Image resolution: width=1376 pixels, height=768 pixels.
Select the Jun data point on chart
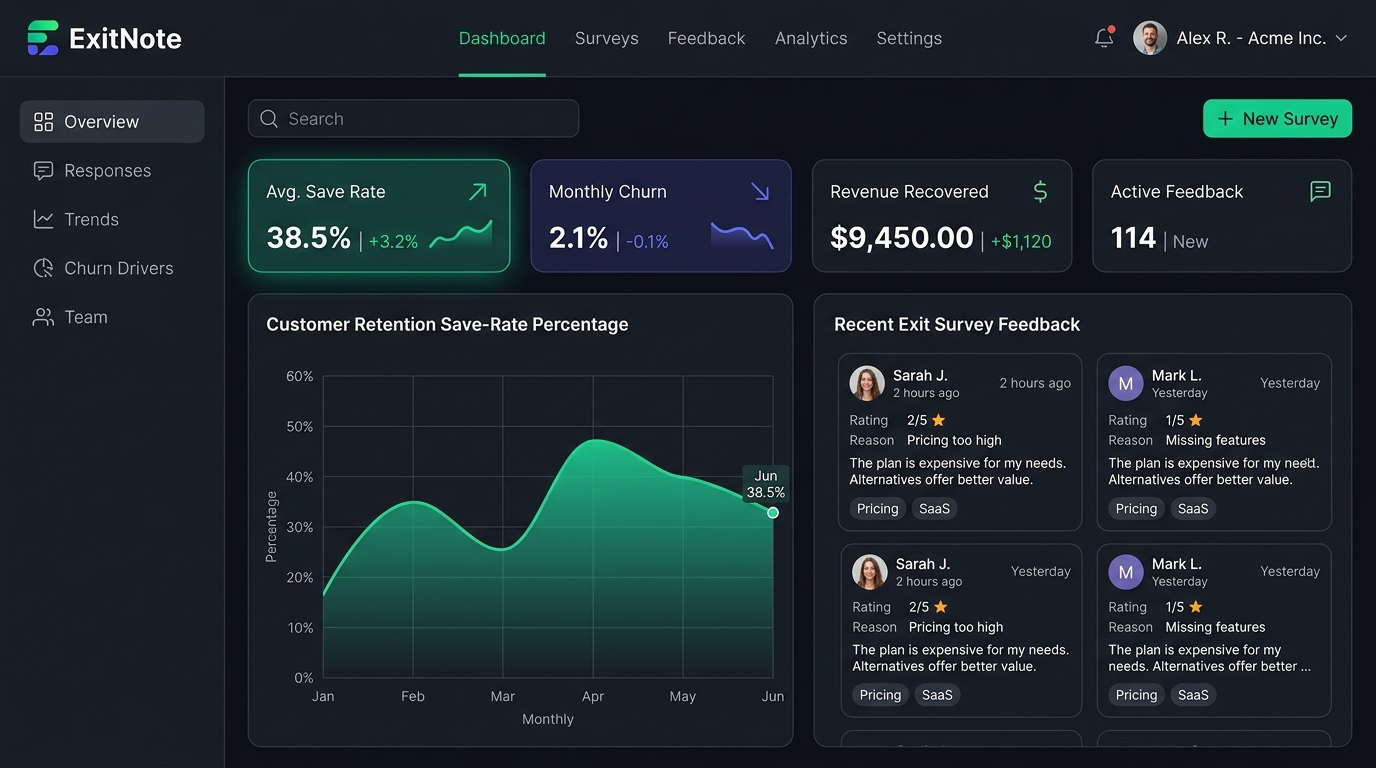pos(773,512)
